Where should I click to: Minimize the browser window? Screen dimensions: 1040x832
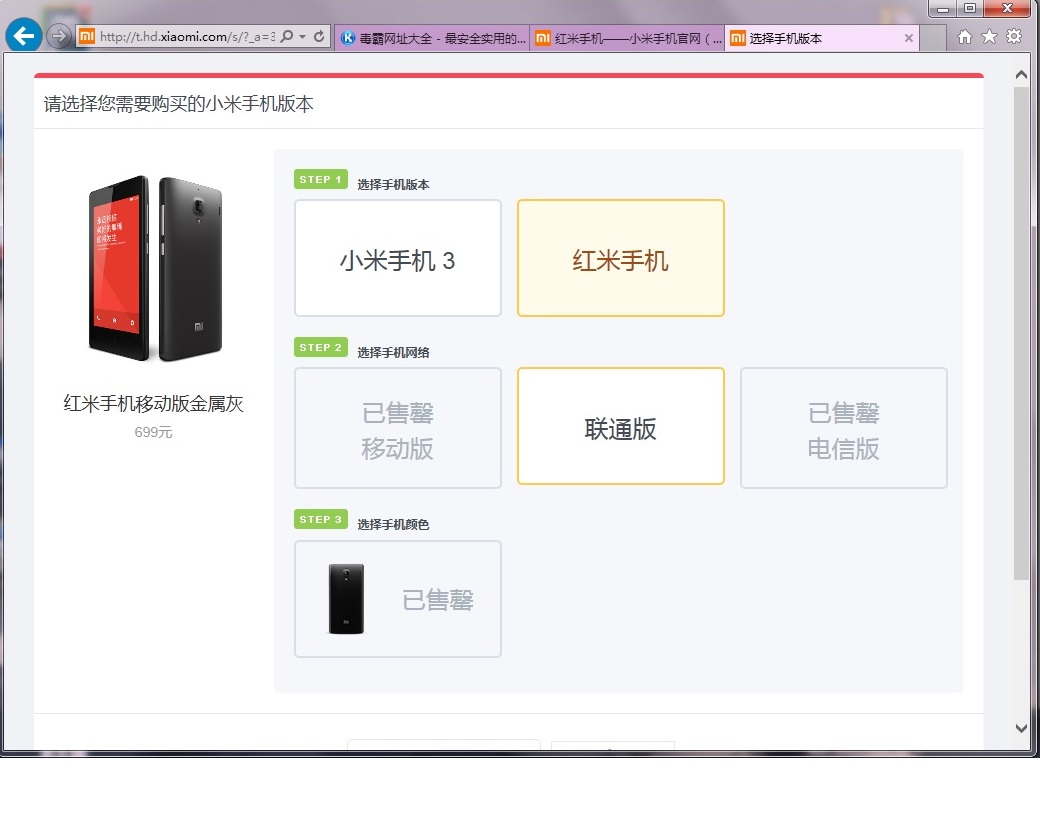pos(942,9)
